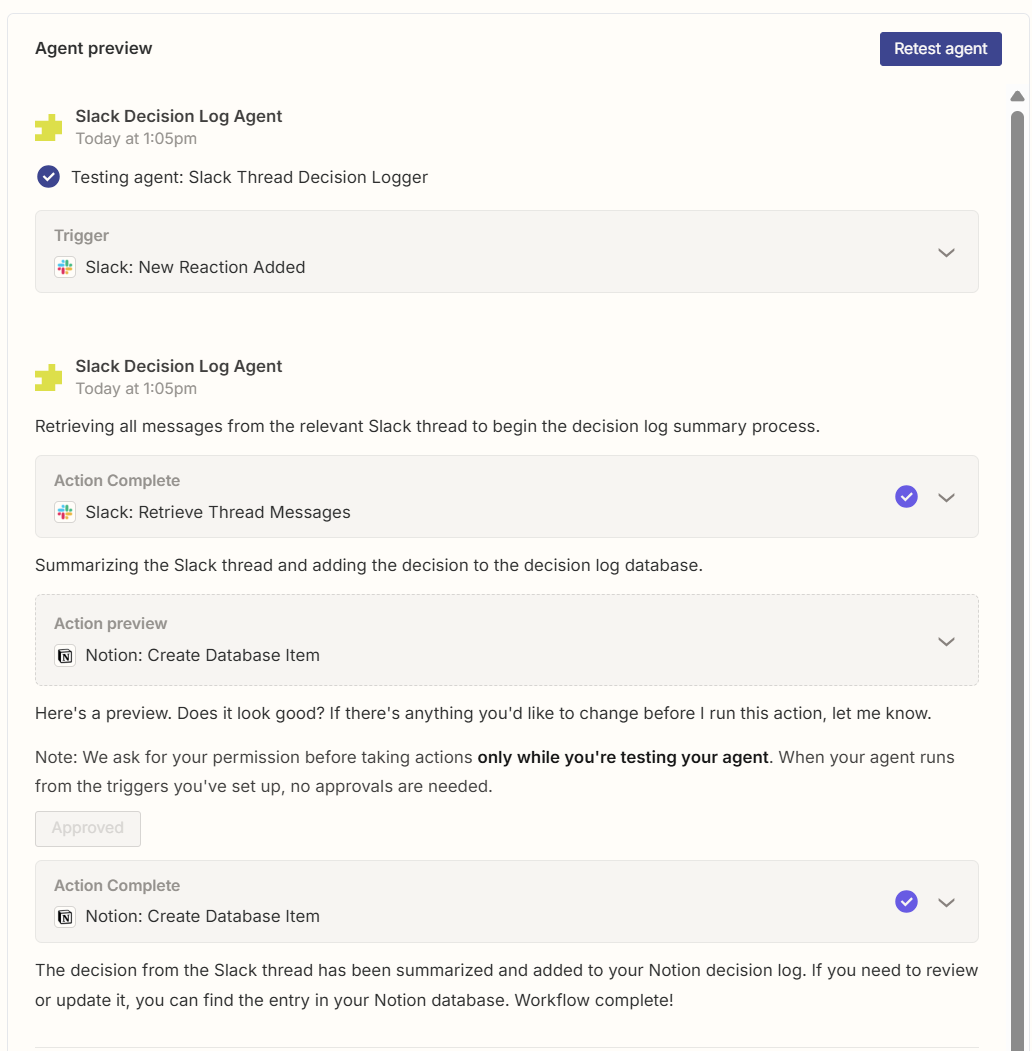The height and width of the screenshot is (1051, 1032).
Task: Expand the Slack New Reaction Added trigger
Action: pos(946,253)
